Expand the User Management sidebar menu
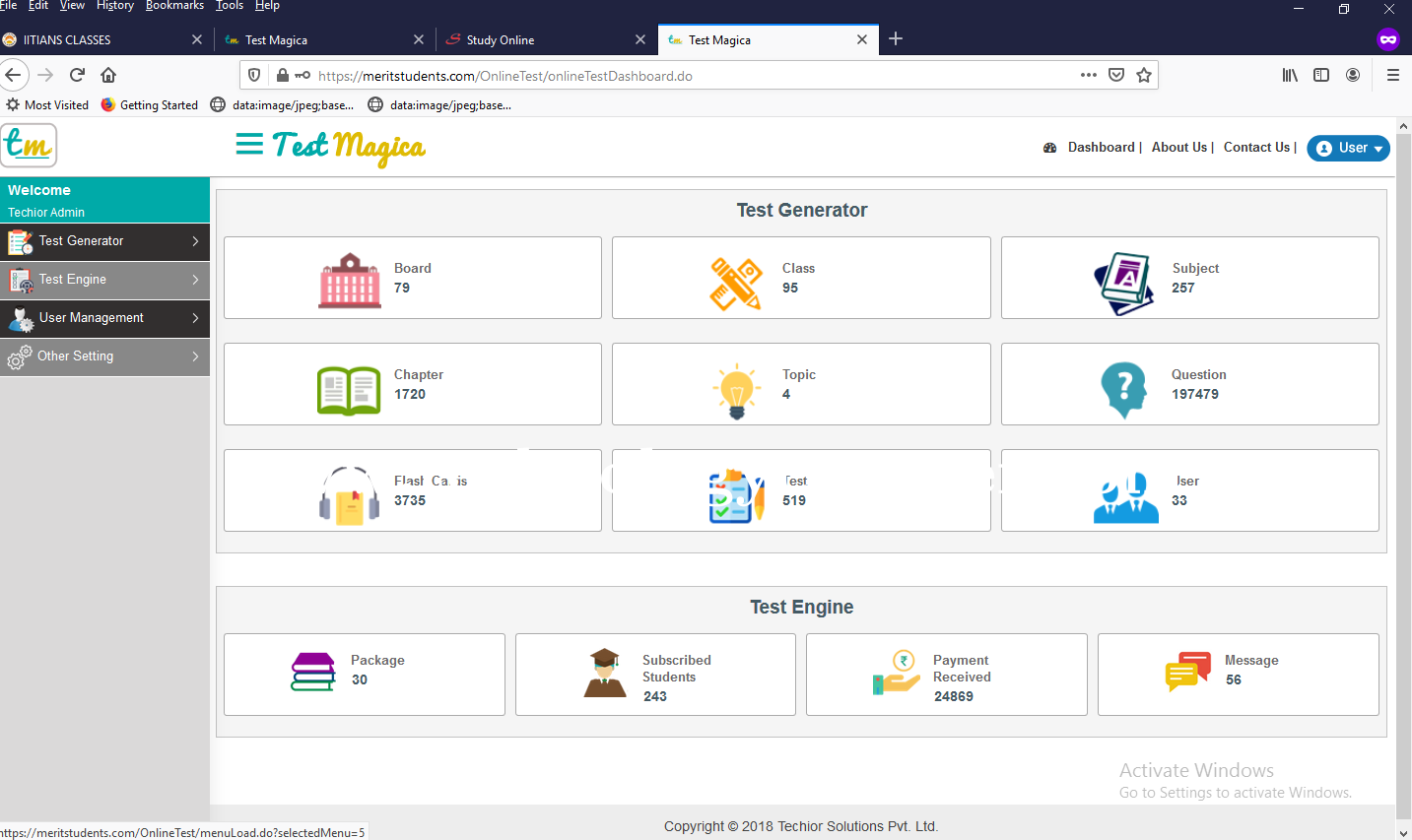The height and width of the screenshot is (840, 1412). coord(195,318)
